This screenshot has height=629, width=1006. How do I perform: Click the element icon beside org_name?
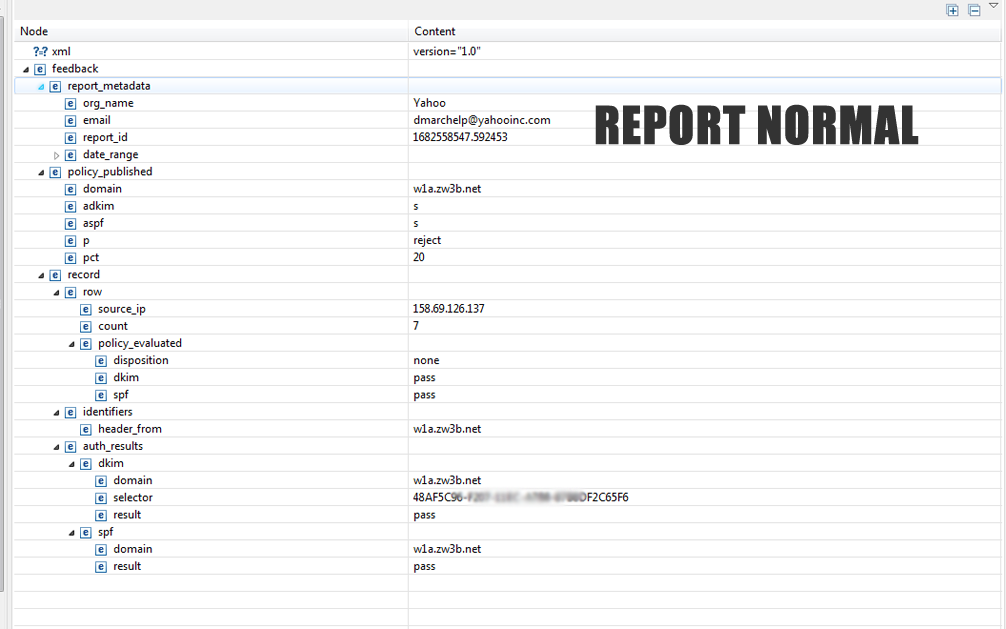coord(71,103)
